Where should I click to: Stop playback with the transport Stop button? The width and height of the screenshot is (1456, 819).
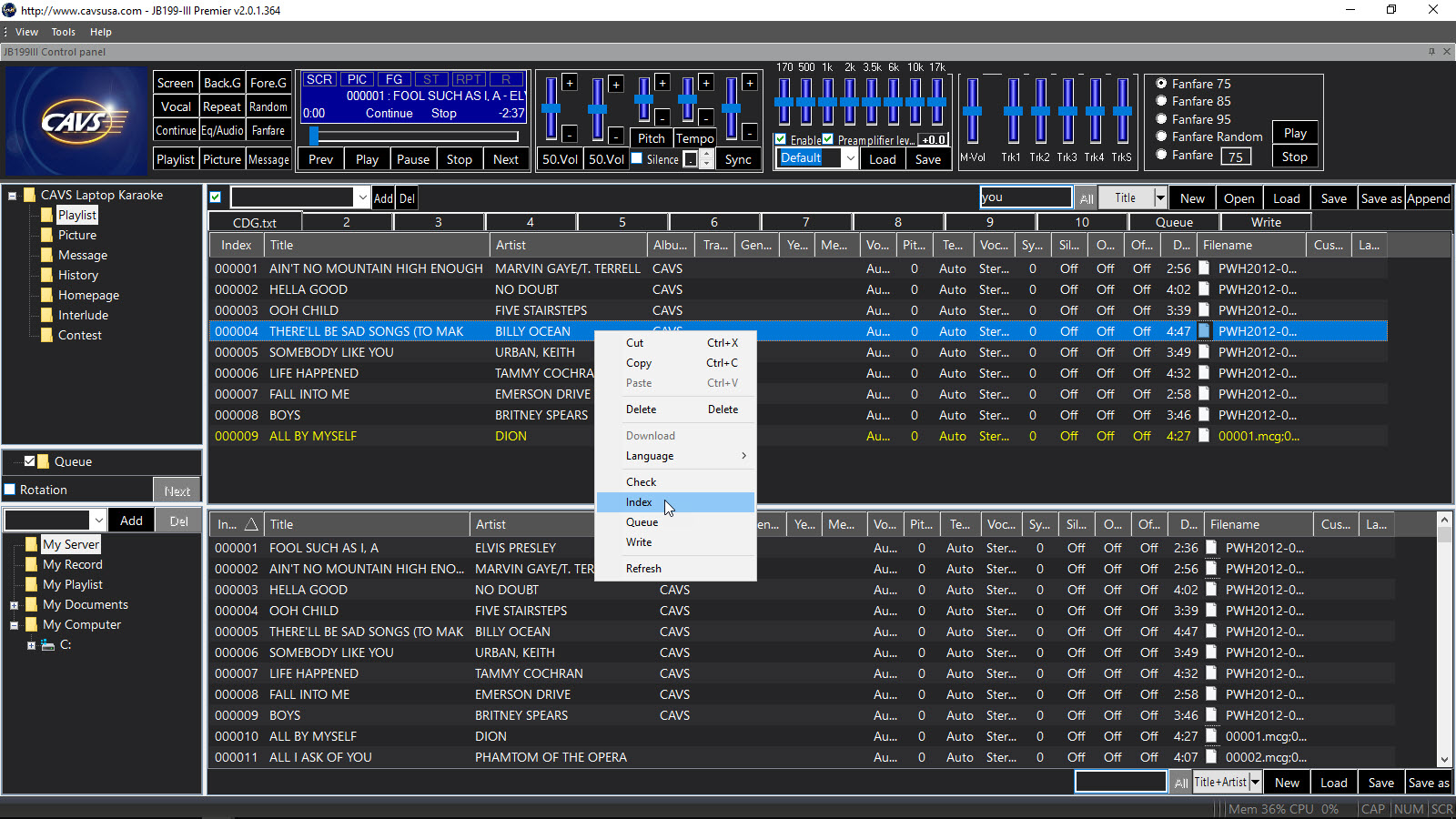pyautogui.click(x=460, y=159)
